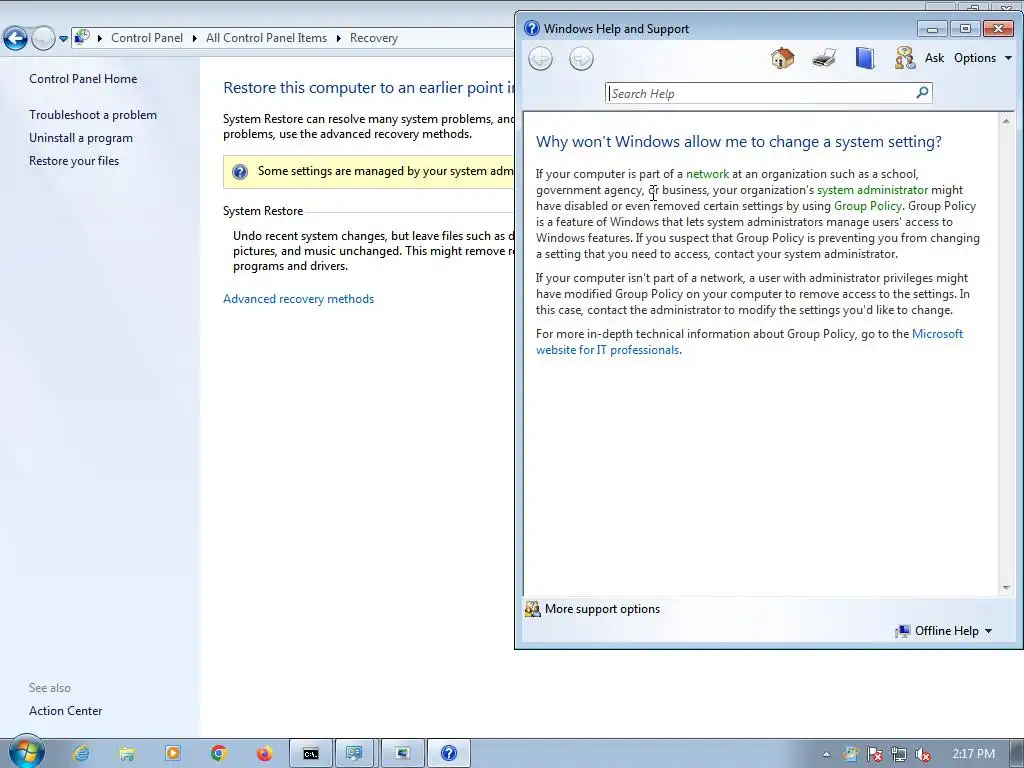Expand the arrow before Control Panel breadcrumb

[100, 39]
